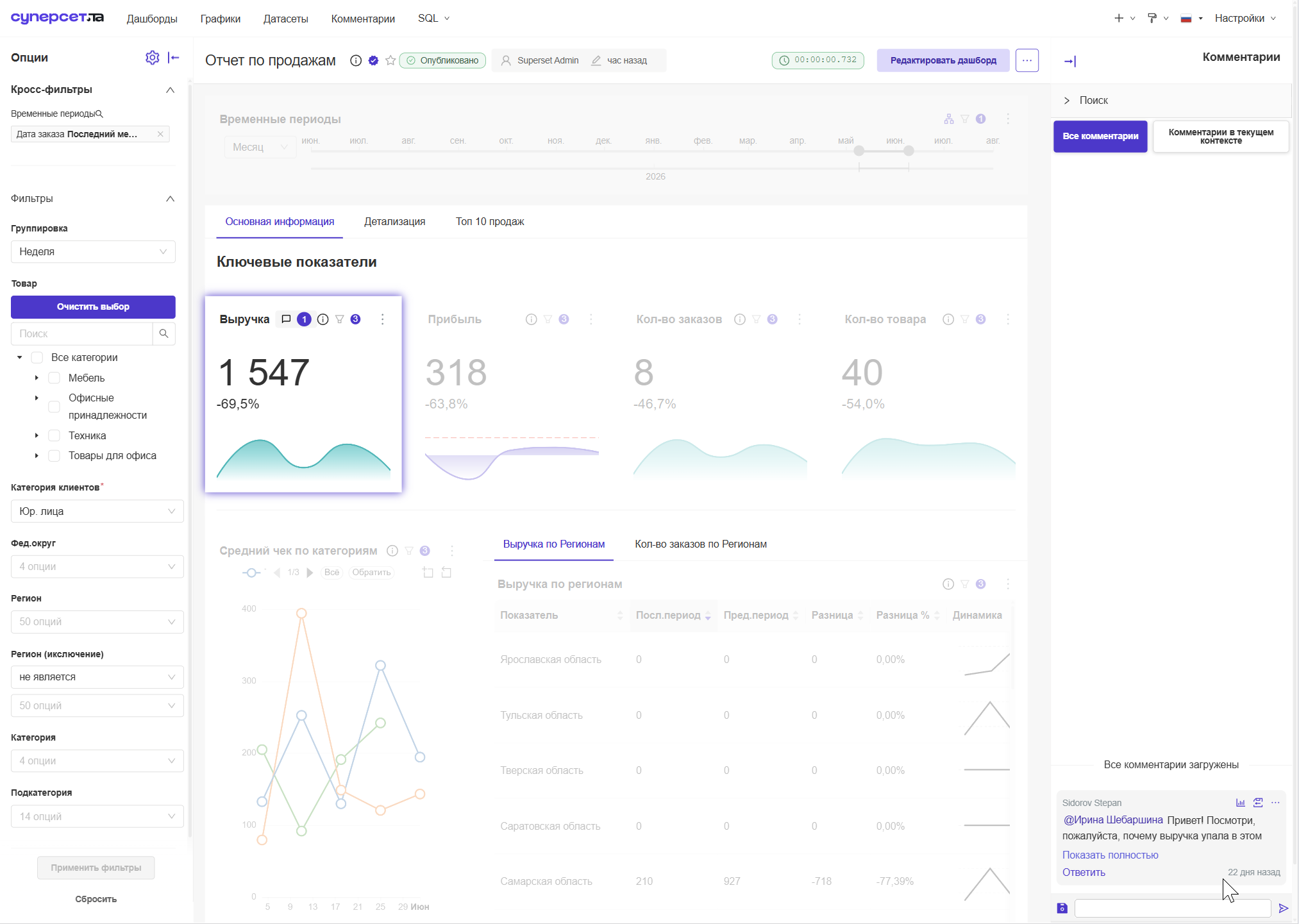Open the filter settings gear icon
This screenshot has width=1299, height=924.
[x=152, y=58]
